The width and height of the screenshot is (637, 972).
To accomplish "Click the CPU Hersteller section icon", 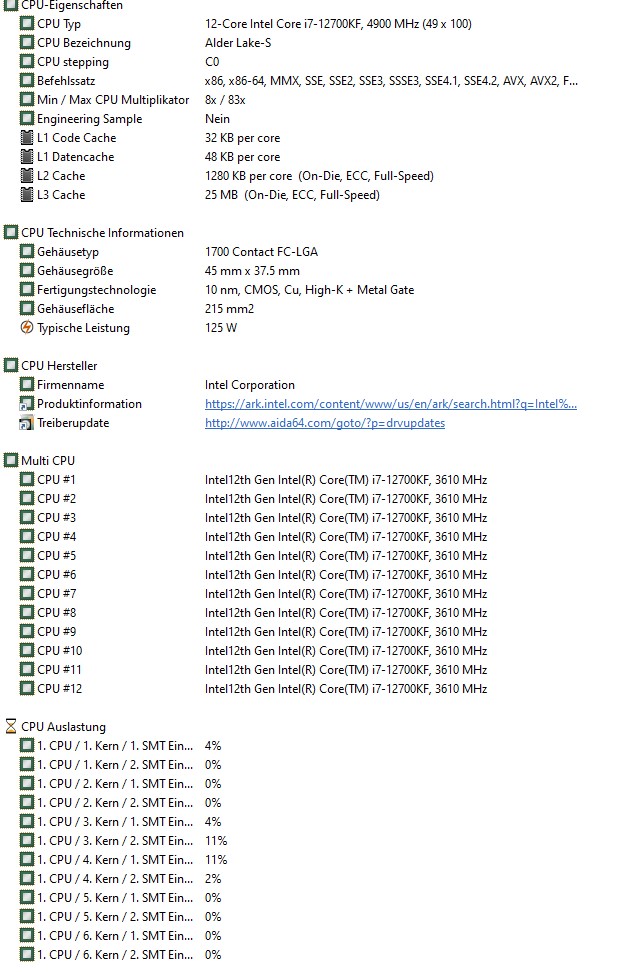I will pyautogui.click(x=11, y=366).
